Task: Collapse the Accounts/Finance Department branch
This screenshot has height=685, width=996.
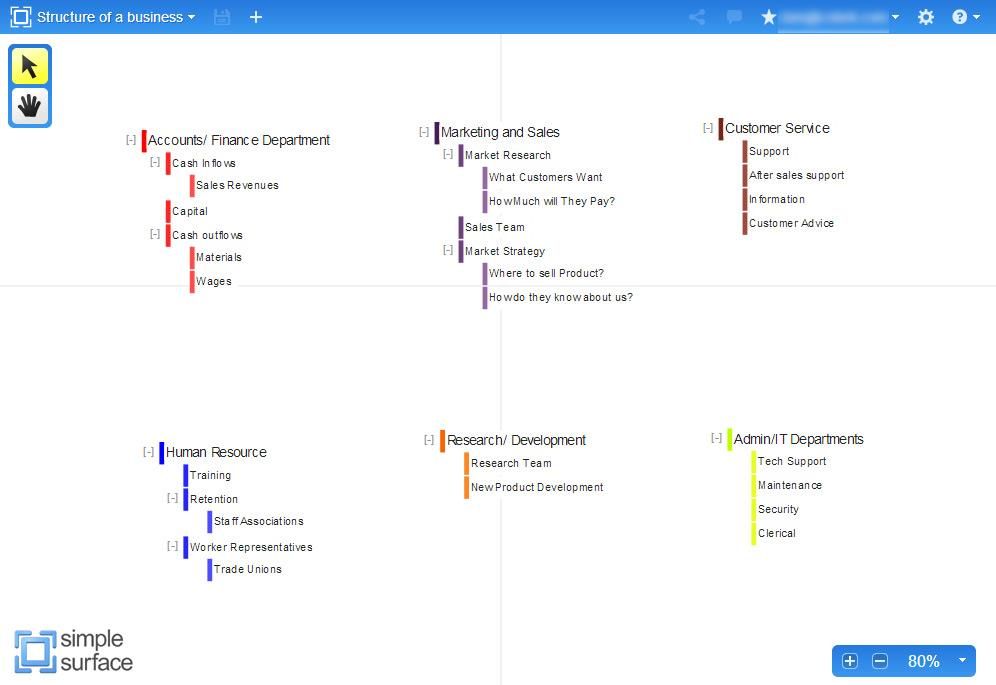Action: pyautogui.click(x=131, y=140)
